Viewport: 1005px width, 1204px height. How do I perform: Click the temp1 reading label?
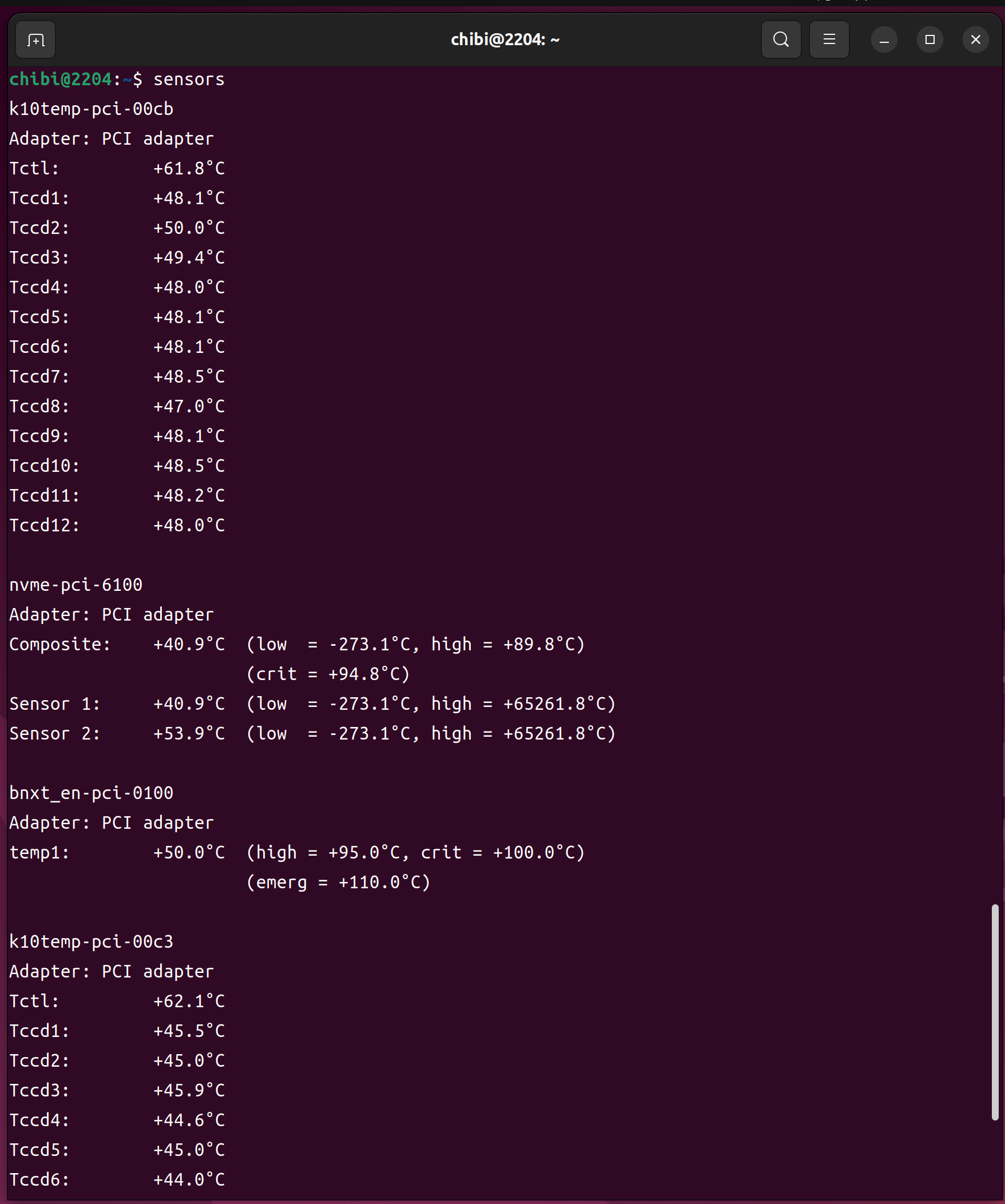pos(39,853)
